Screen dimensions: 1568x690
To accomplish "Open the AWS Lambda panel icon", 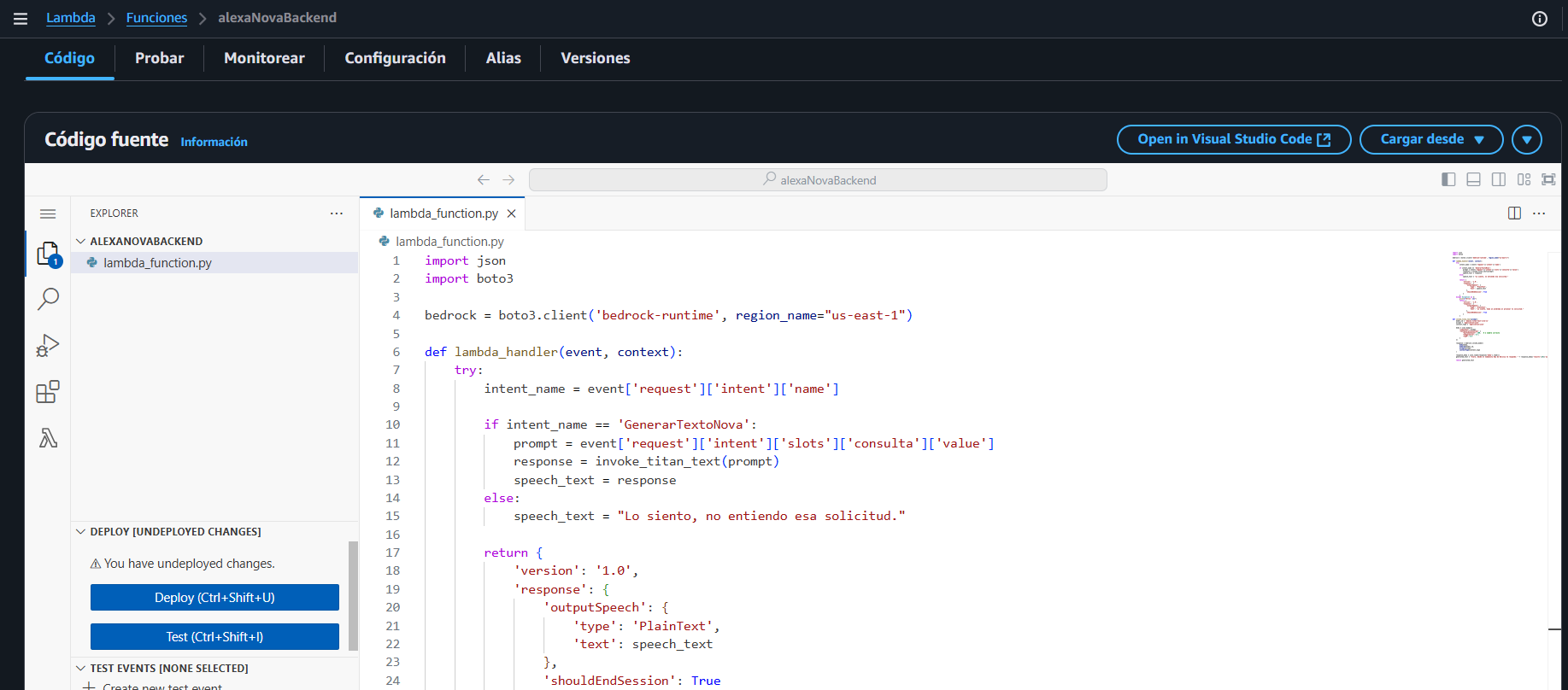I will click(x=48, y=438).
